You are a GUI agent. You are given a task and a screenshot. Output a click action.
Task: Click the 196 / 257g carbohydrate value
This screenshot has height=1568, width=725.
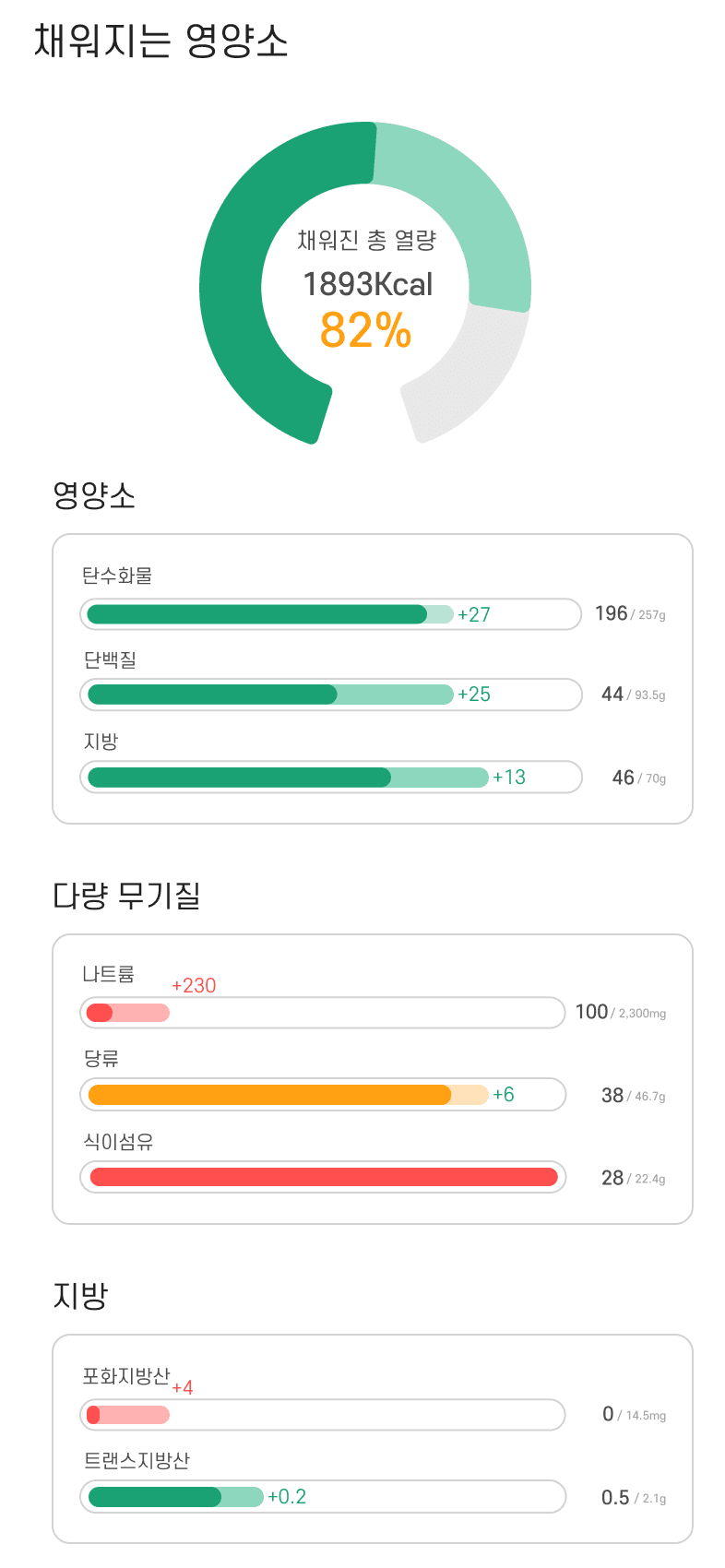click(630, 613)
